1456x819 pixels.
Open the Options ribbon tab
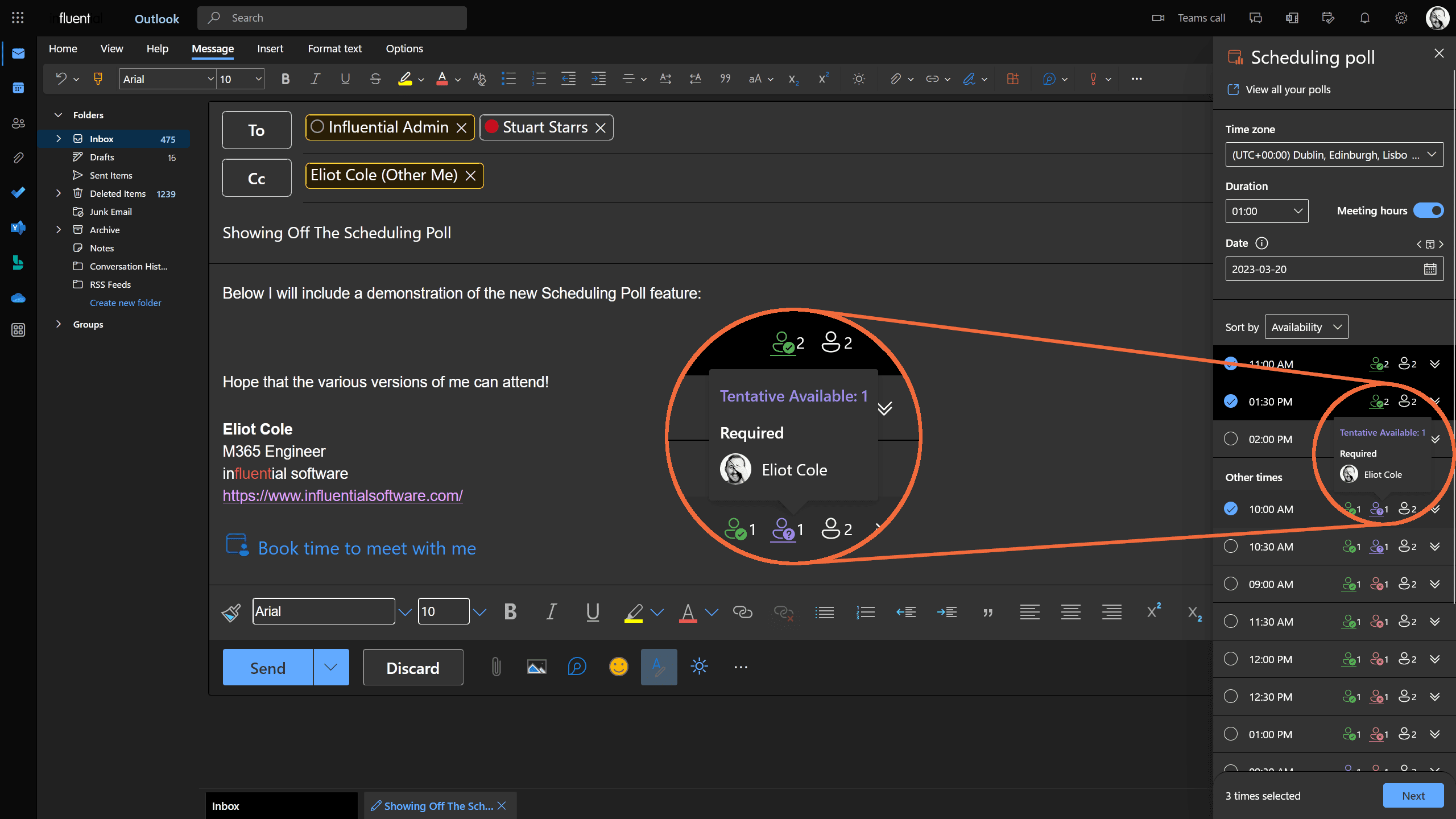click(x=404, y=48)
